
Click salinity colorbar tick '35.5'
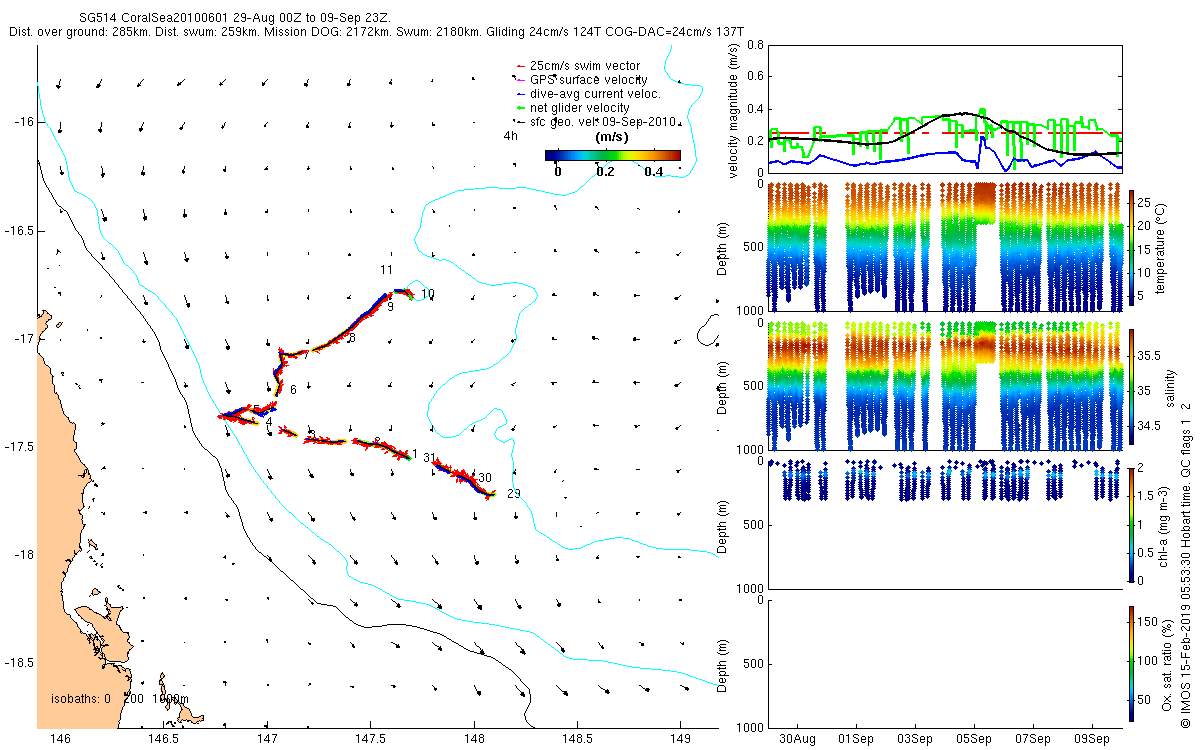click(x=1148, y=356)
